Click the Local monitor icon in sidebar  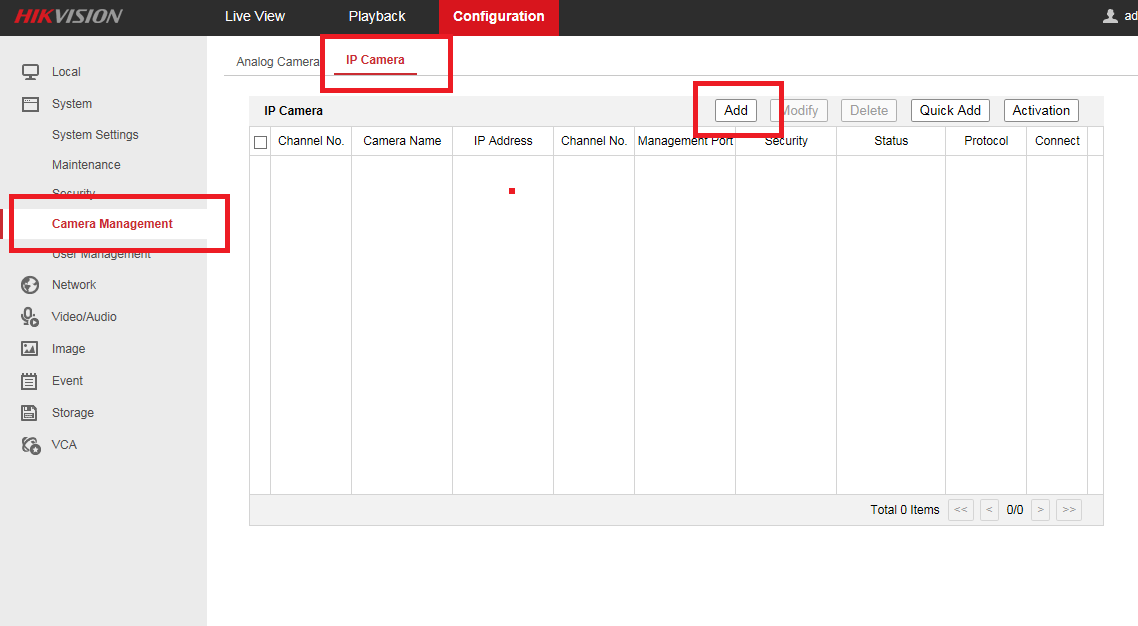click(30, 72)
